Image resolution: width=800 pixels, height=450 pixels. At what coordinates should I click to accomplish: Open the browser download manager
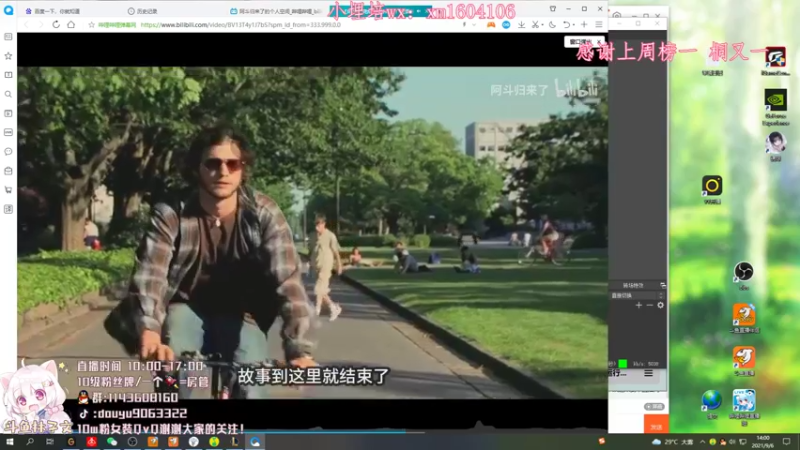[521, 24]
